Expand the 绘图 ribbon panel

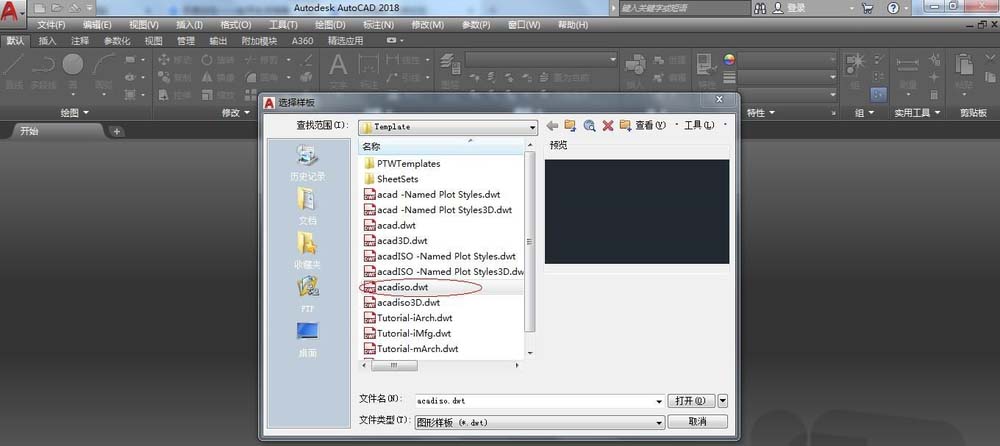pyautogui.click(x=75, y=112)
